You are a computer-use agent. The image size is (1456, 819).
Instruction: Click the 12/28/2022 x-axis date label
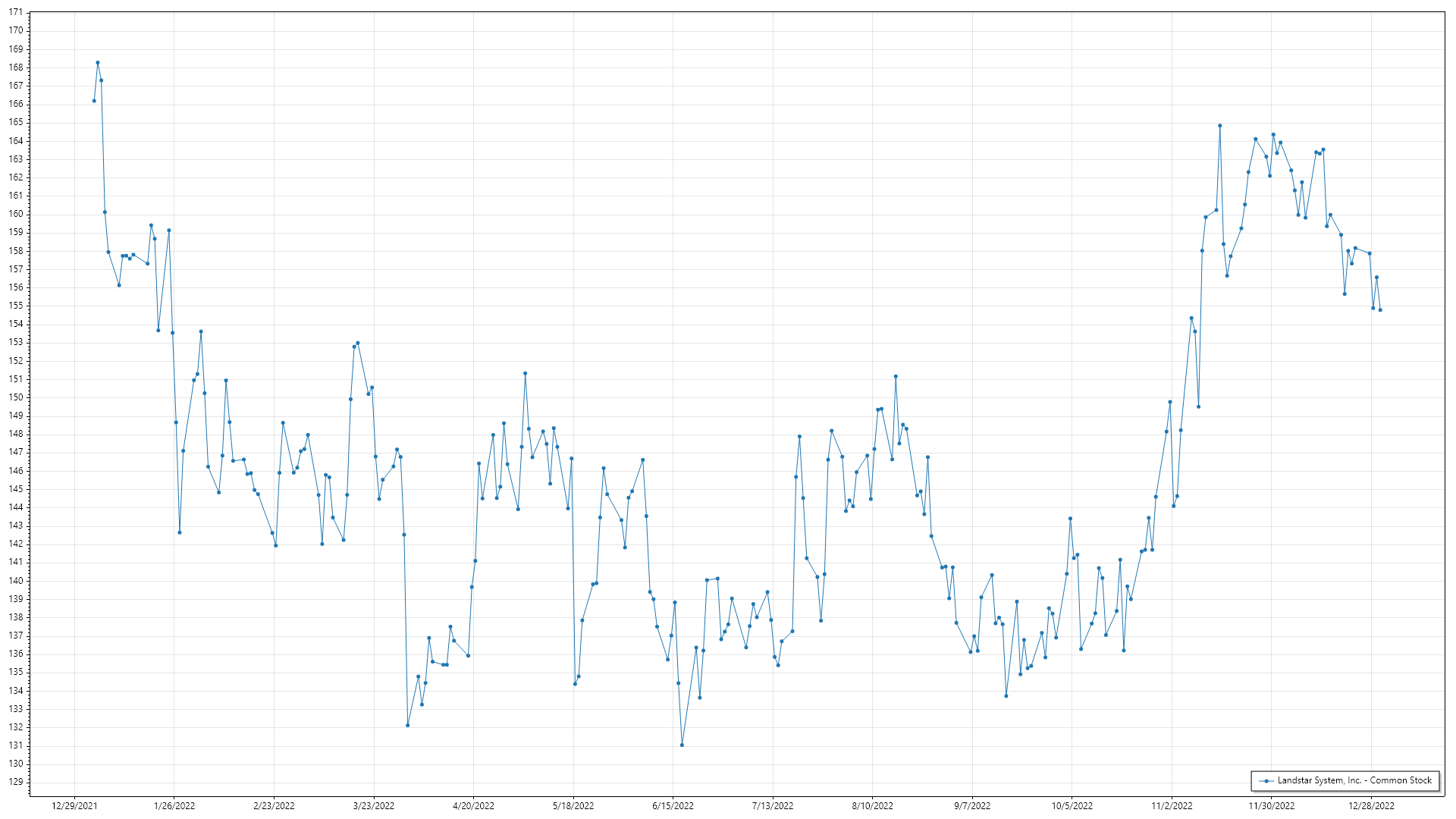tap(1371, 806)
